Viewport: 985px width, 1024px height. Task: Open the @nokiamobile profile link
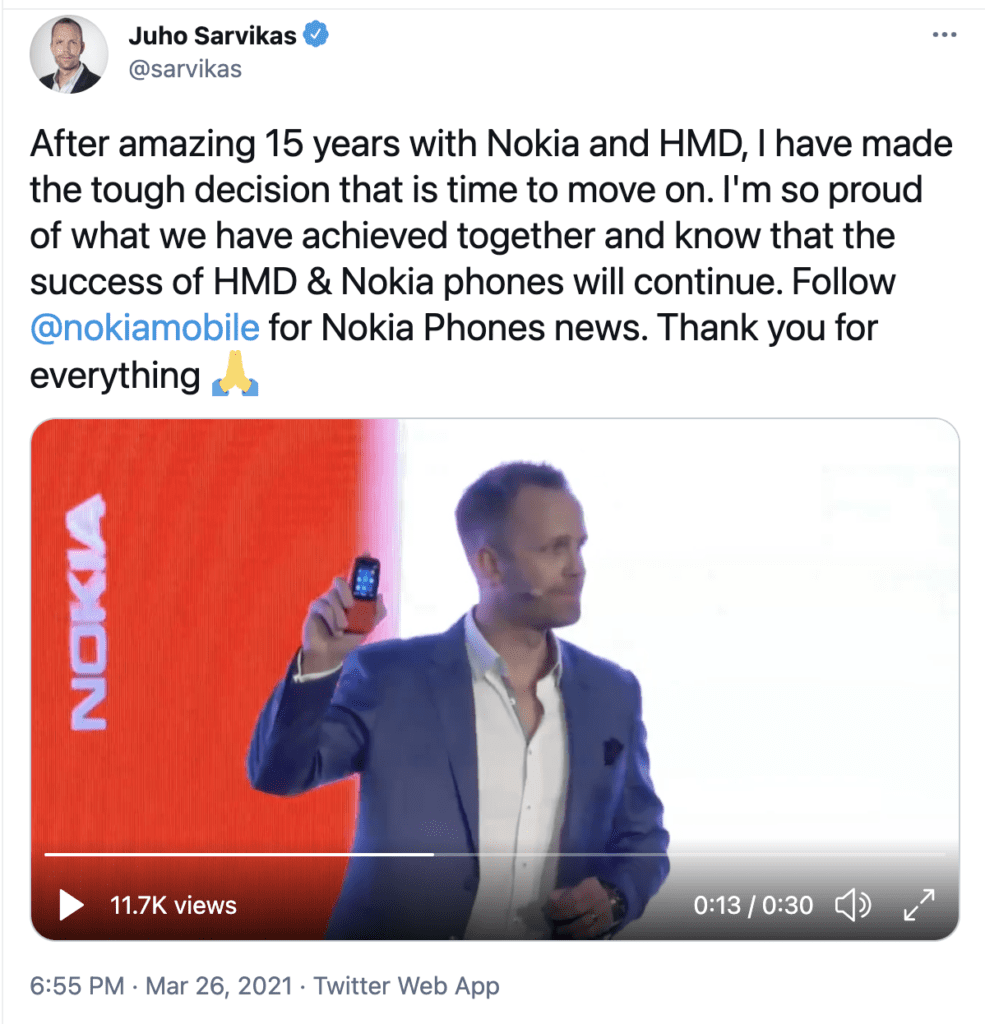coord(144,328)
